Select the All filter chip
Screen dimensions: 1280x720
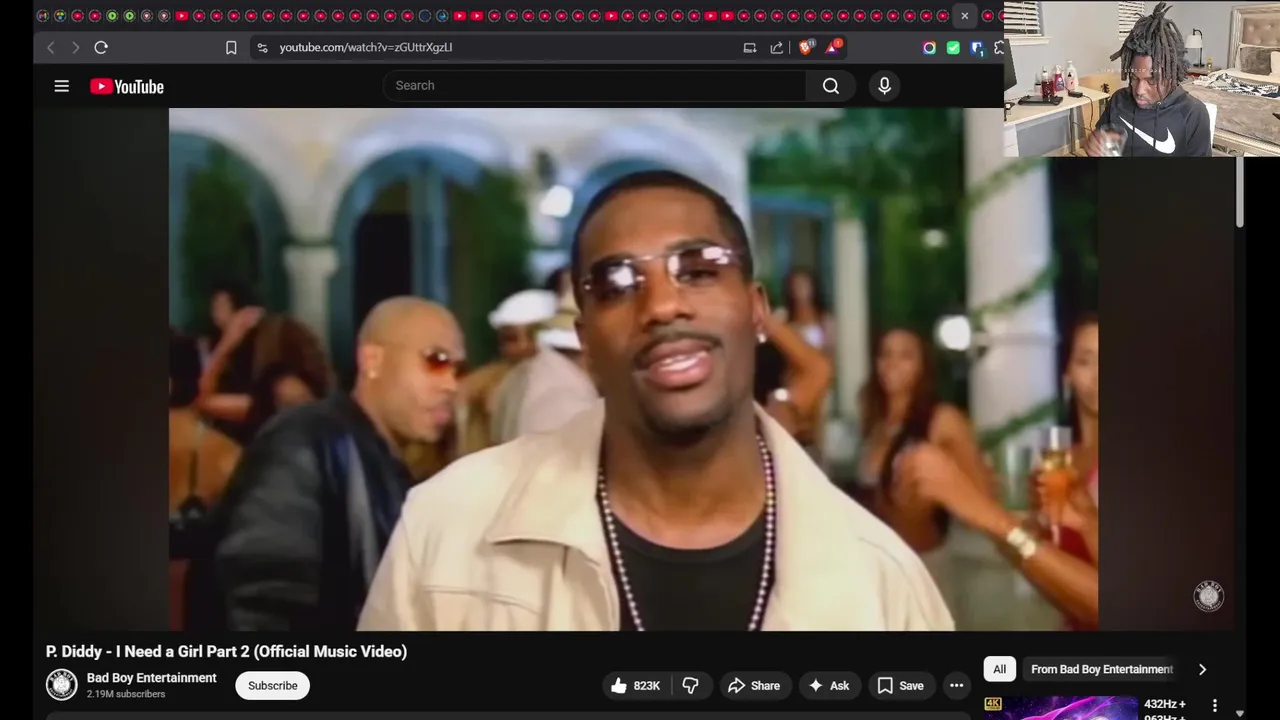(x=999, y=669)
